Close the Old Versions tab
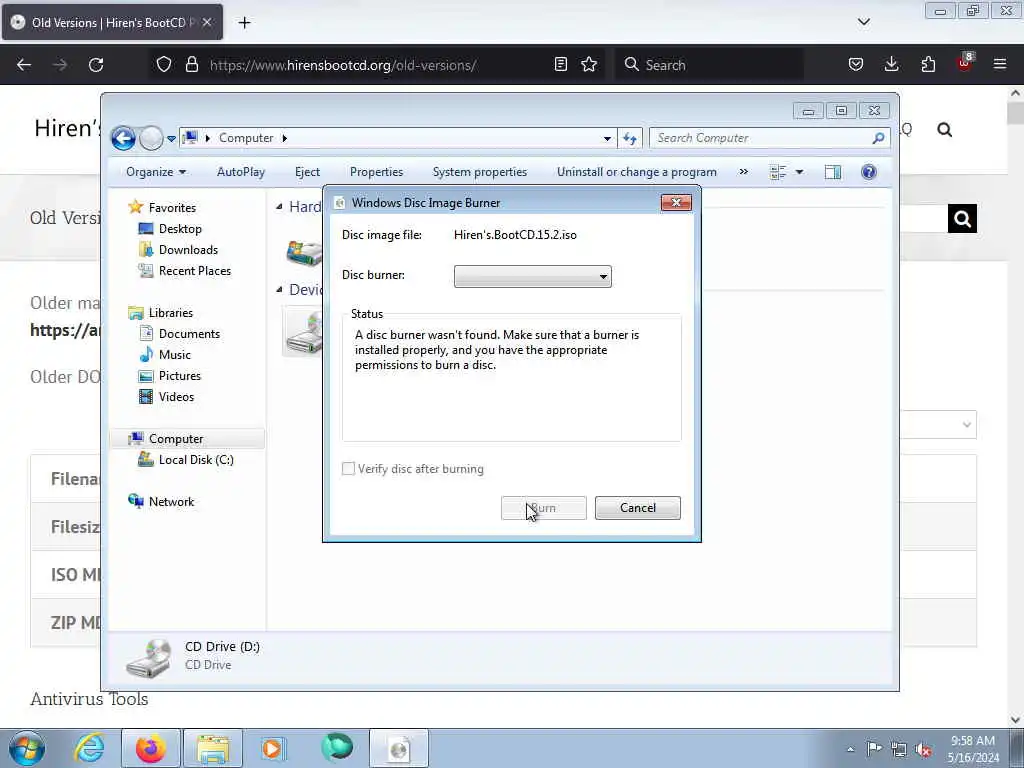This screenshot has width=1024, height=768. pos(207,22)
